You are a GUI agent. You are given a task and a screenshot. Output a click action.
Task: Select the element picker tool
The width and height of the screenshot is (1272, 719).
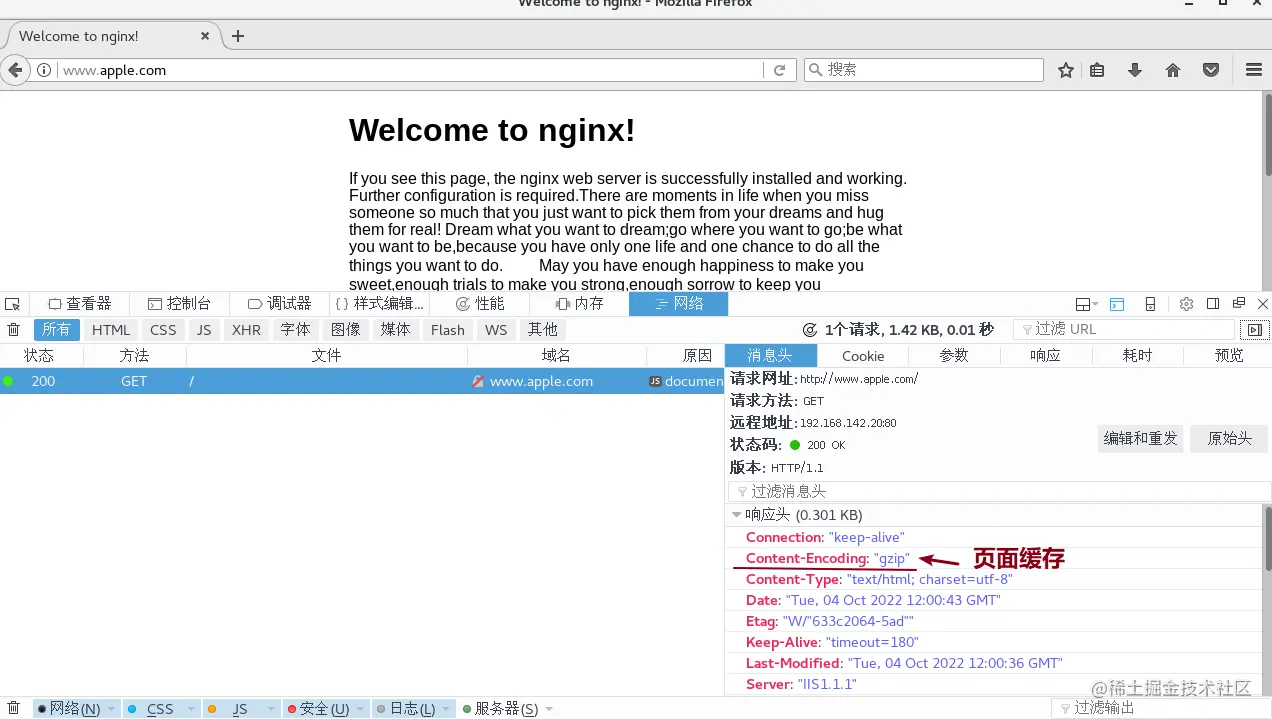(12, 303)
